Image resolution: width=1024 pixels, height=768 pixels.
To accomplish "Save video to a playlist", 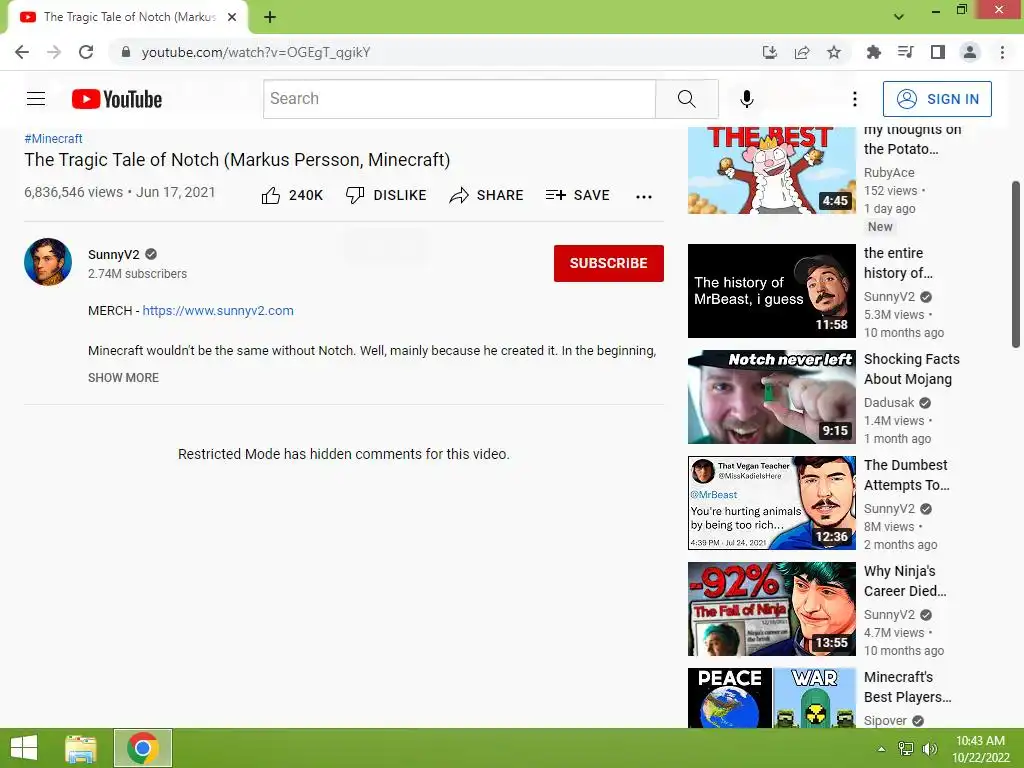I will coord(577,195).
